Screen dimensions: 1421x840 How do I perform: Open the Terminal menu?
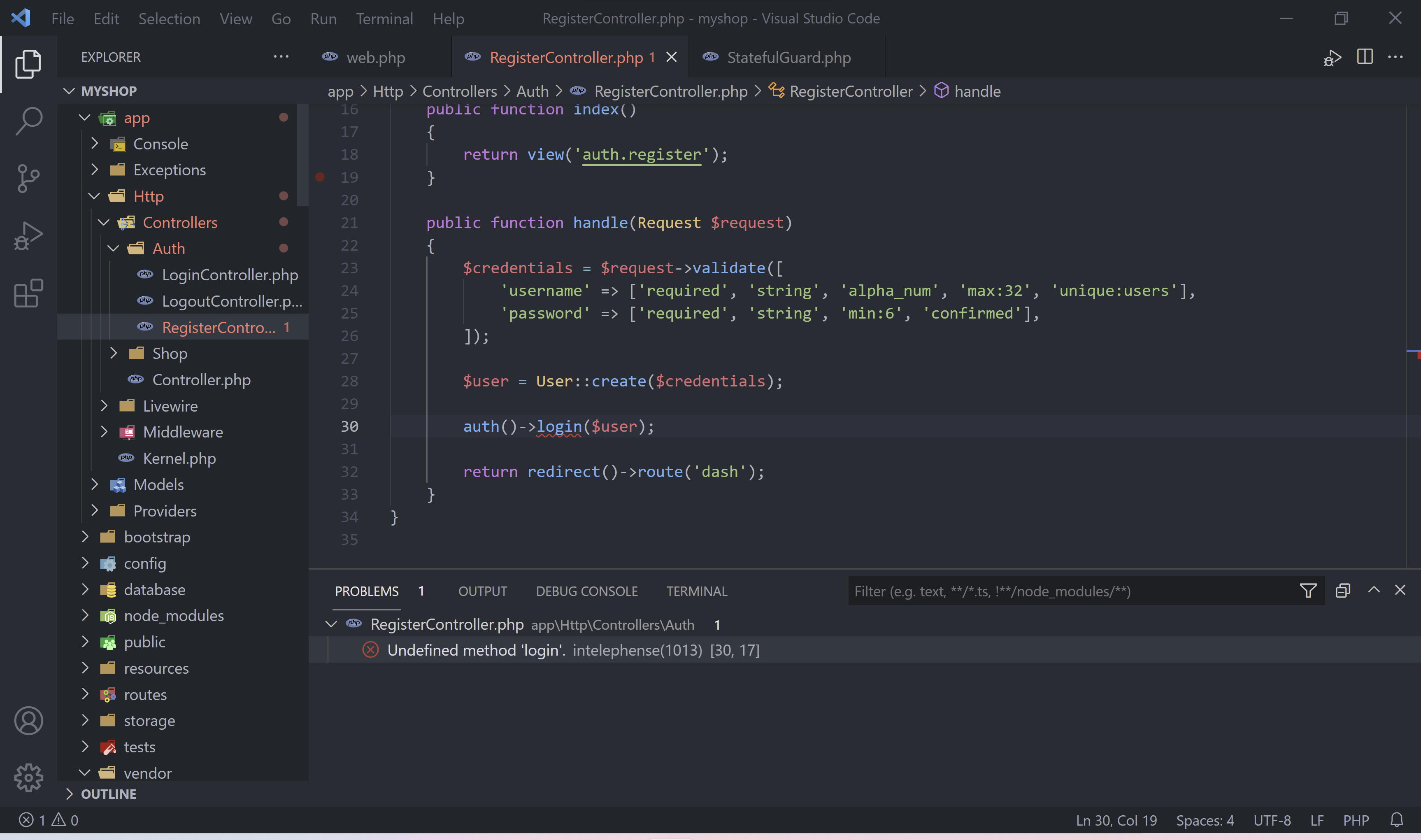pos(384,18)
